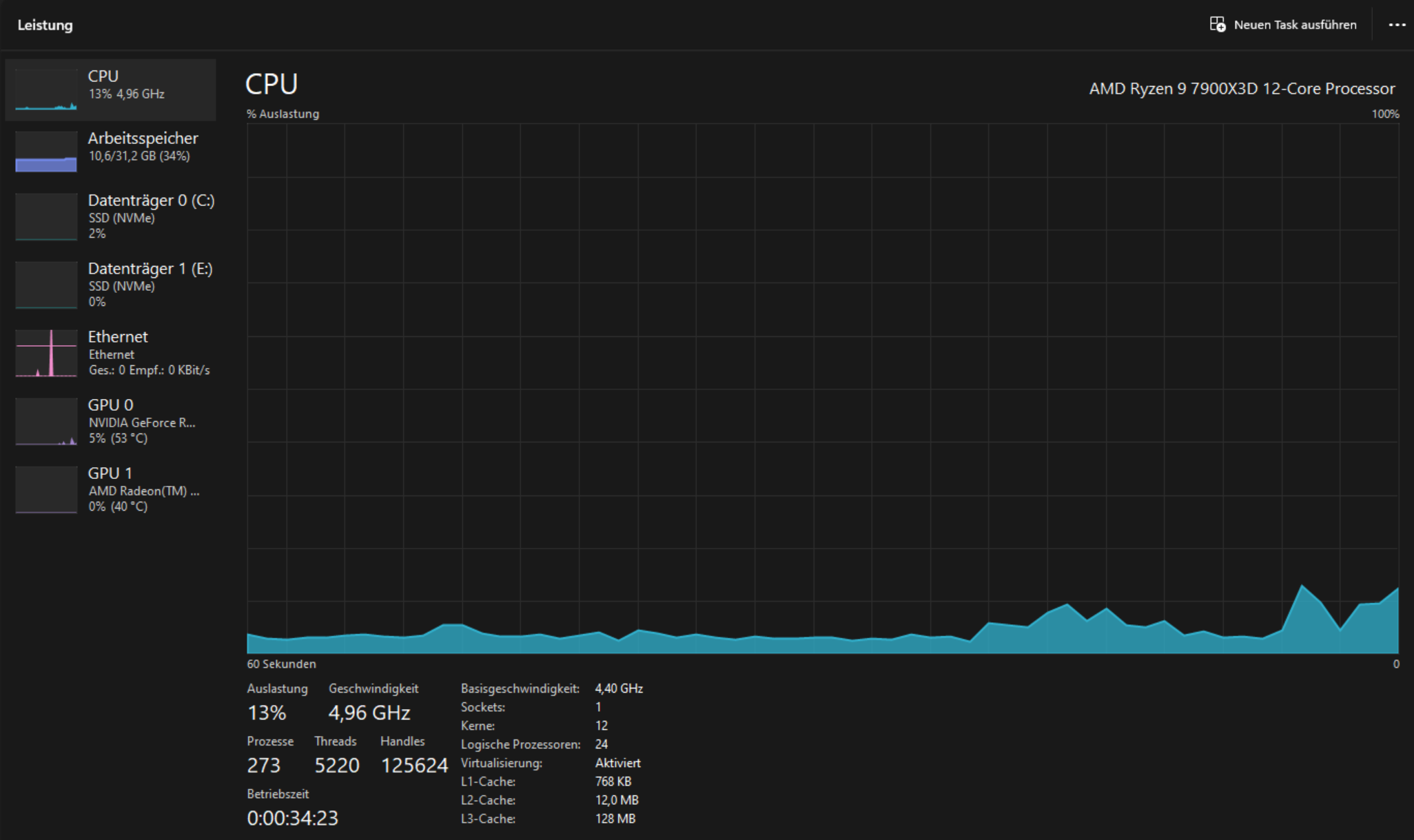1414x840 pixels.
Task: Click inside the CPU usage graph
Action: point(822,386)
